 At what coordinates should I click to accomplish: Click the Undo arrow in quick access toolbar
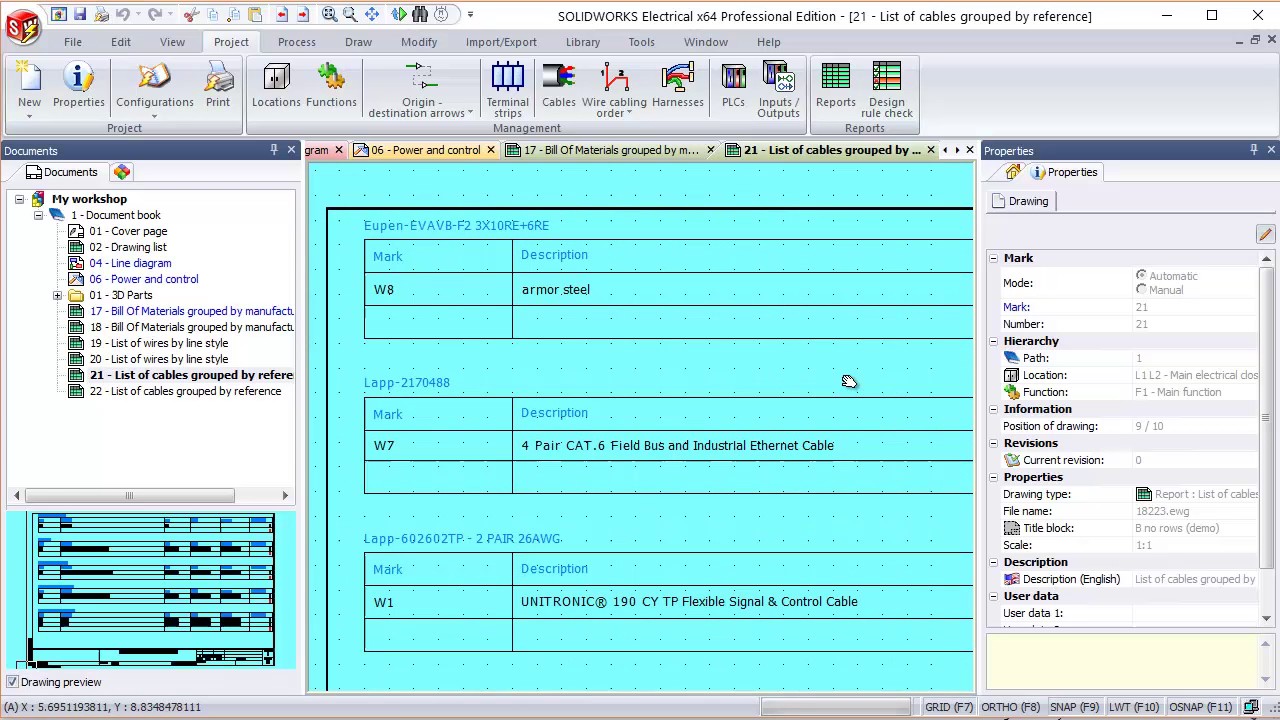tap(122, 15)
